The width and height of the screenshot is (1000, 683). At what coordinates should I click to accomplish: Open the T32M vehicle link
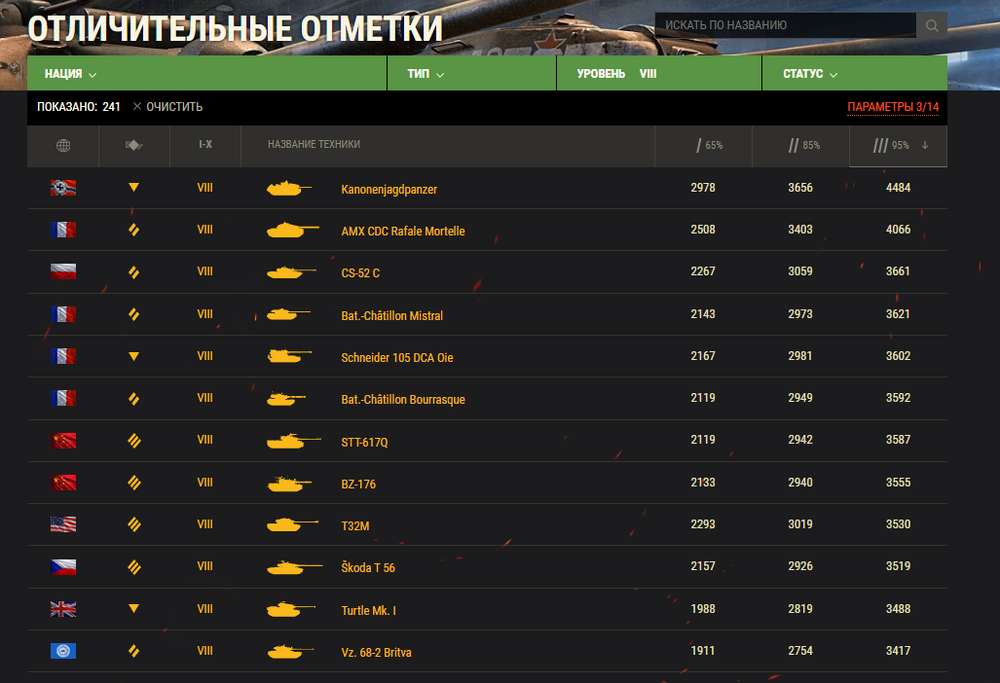tap(355, 526)
